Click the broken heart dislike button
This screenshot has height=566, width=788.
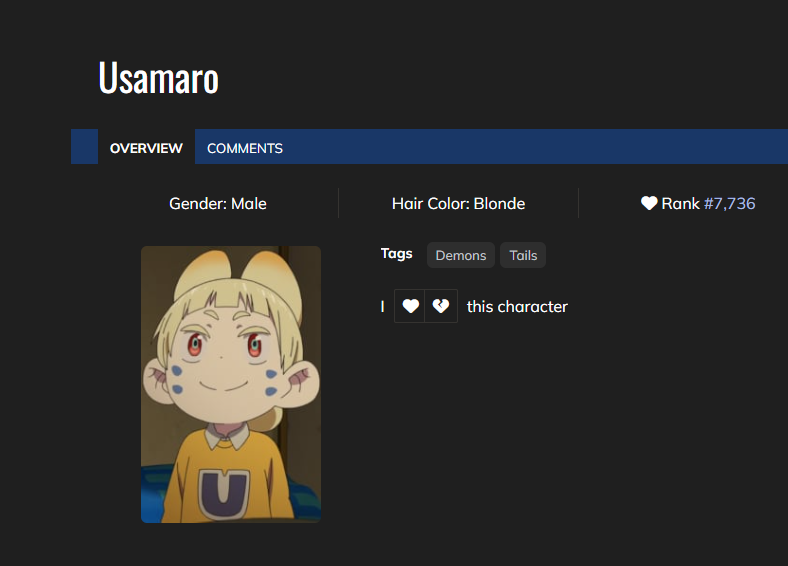click(441, 306)
